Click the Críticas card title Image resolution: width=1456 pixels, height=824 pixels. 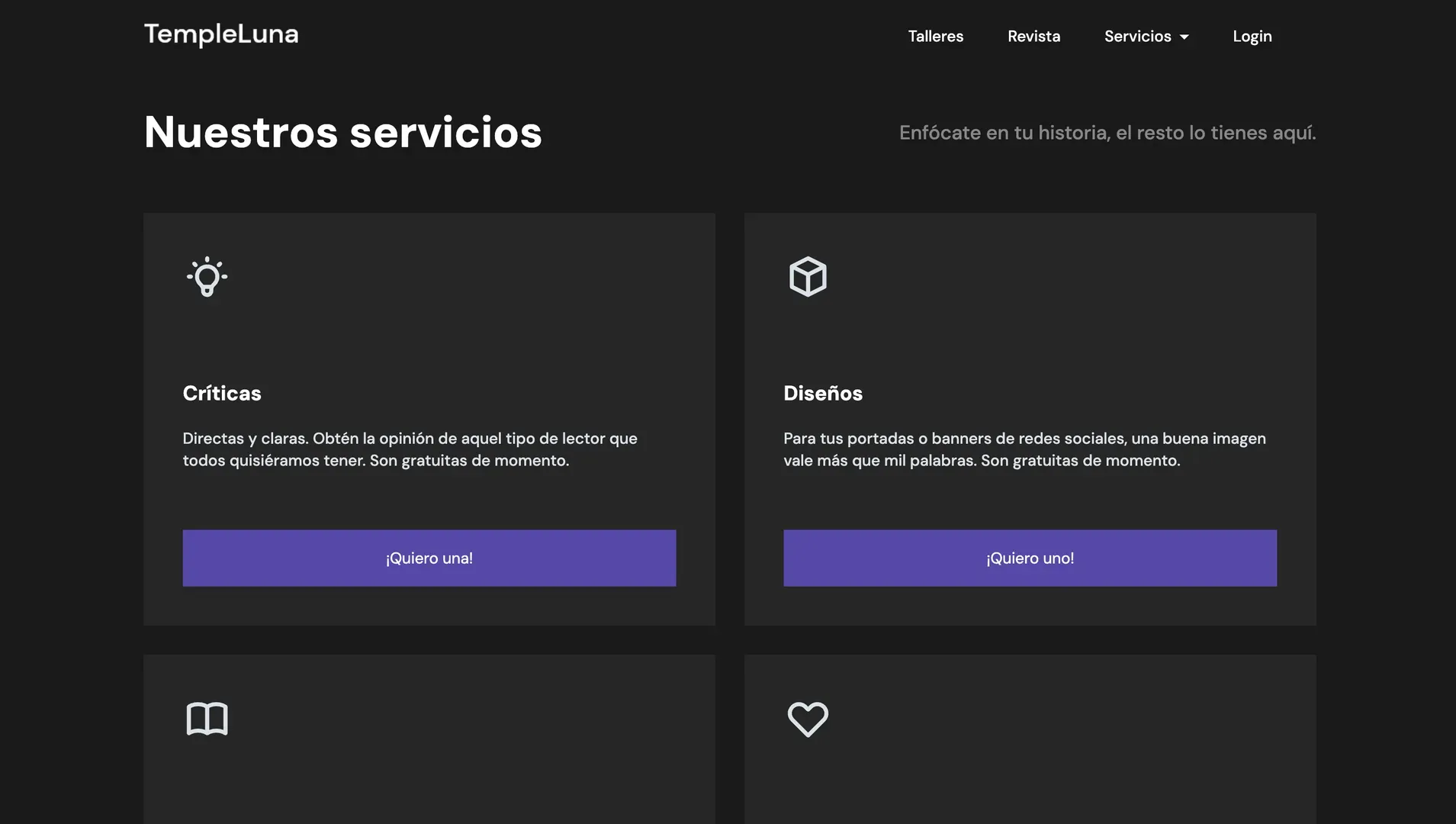(222, 393)
